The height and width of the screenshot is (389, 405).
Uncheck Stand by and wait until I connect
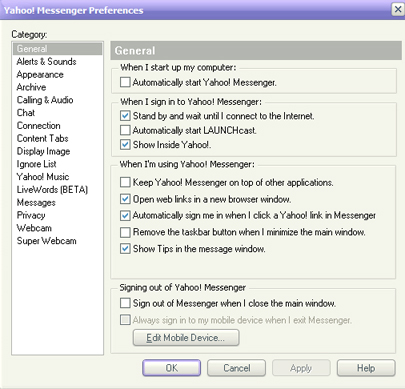(x=125, y=116)
